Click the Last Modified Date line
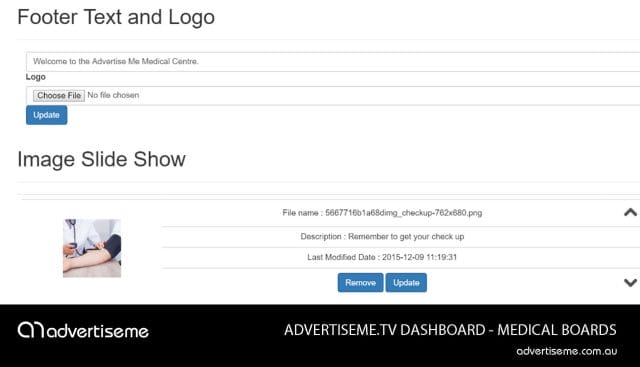The width and height of the screenshot is (640, 367). (382, 257)
